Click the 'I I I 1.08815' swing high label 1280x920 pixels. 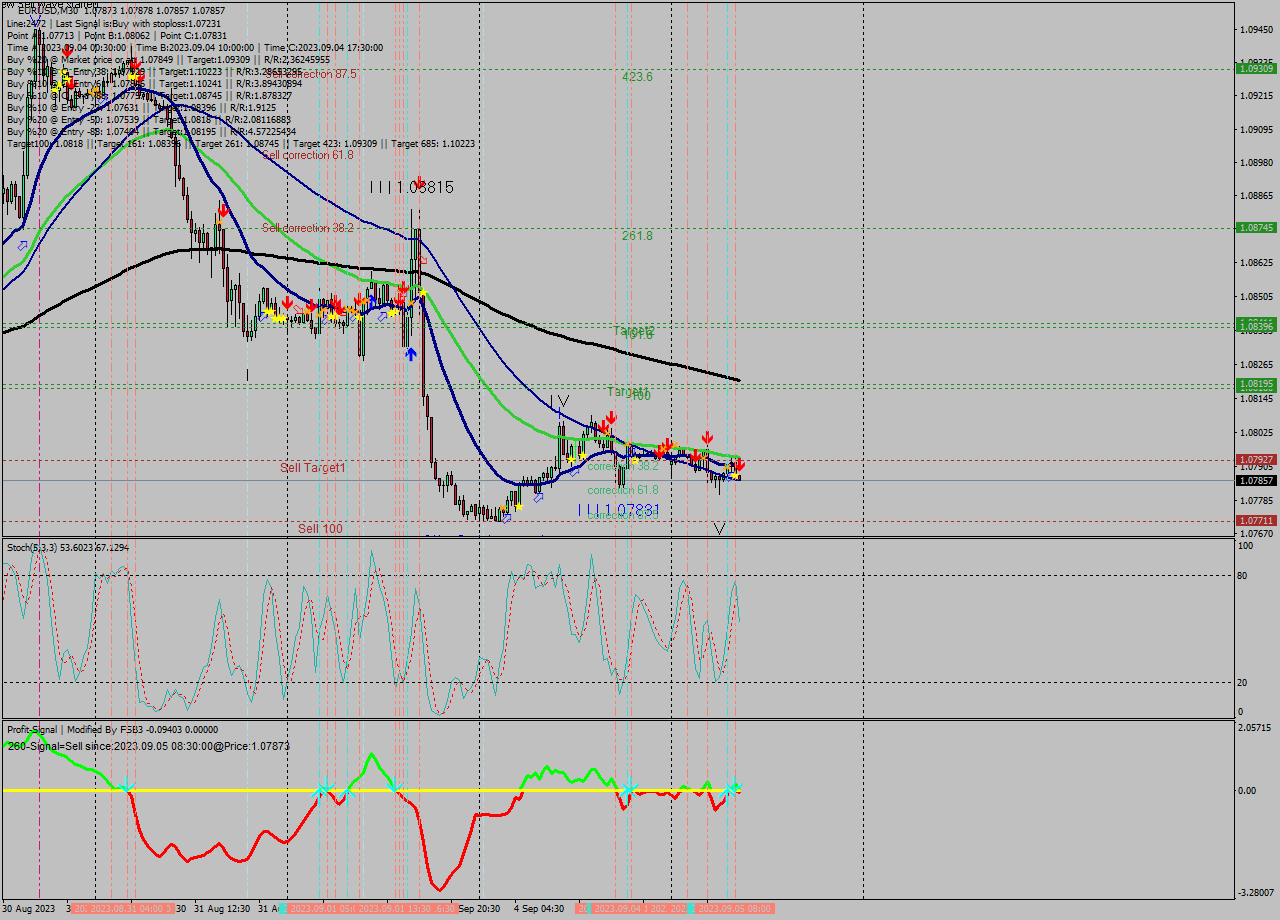tap(411, 187)
